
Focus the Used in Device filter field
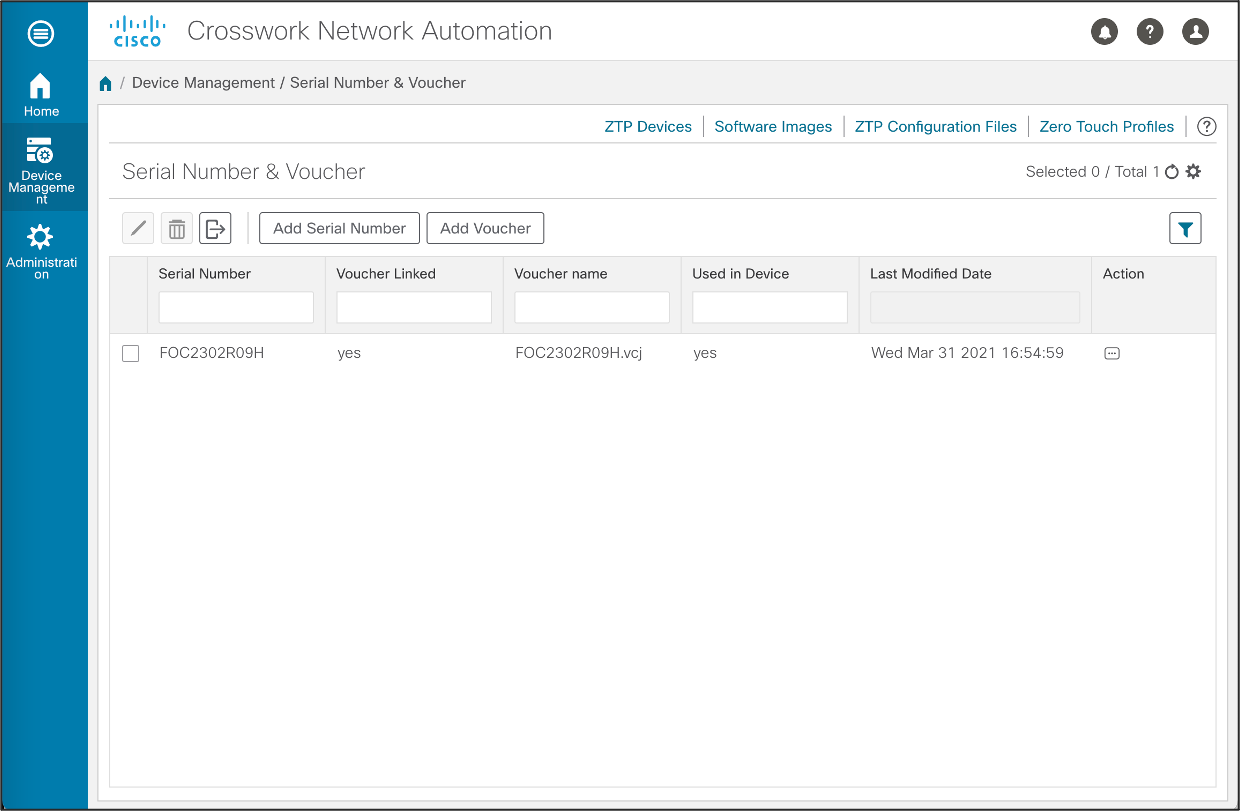click(770, 307)
